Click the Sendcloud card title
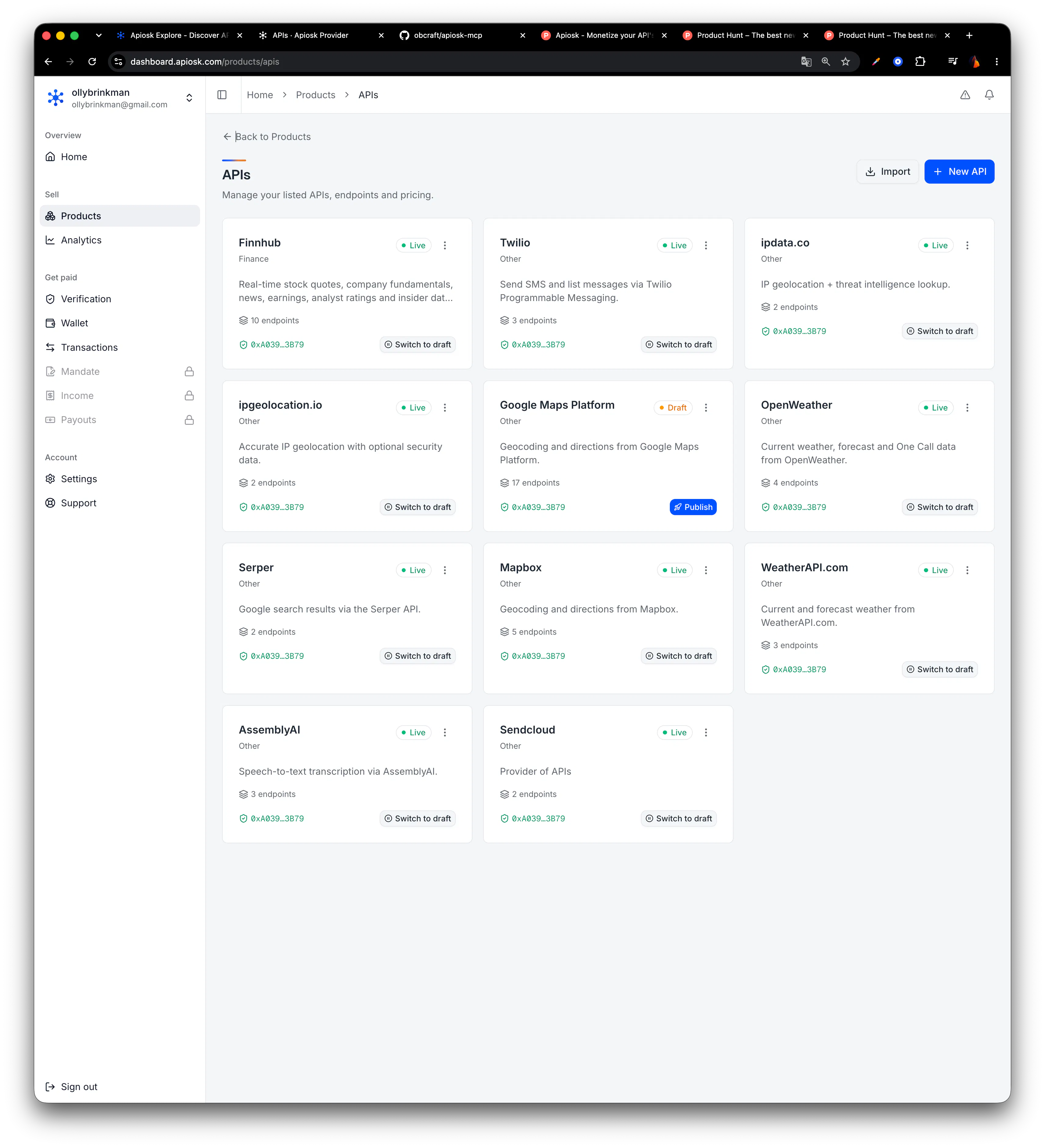1045x1148 pixels. 527,730
